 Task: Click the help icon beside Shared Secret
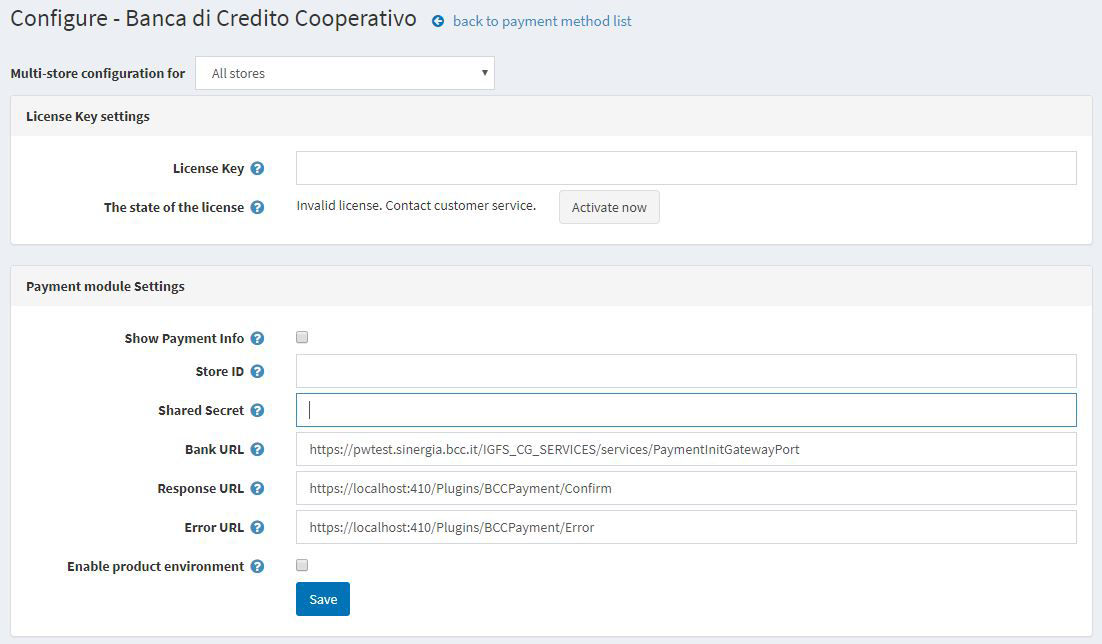click(x=257, y=411)
